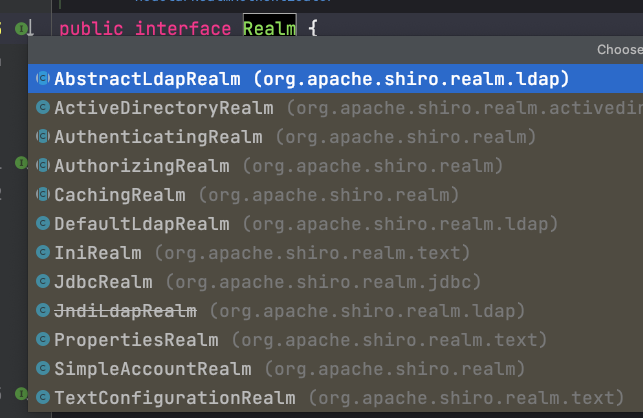Viewport: 643px width, 418px height.
Task: Click the gutter implementation marker left of TextConfigurationRealm row
Action: point(21,394)
